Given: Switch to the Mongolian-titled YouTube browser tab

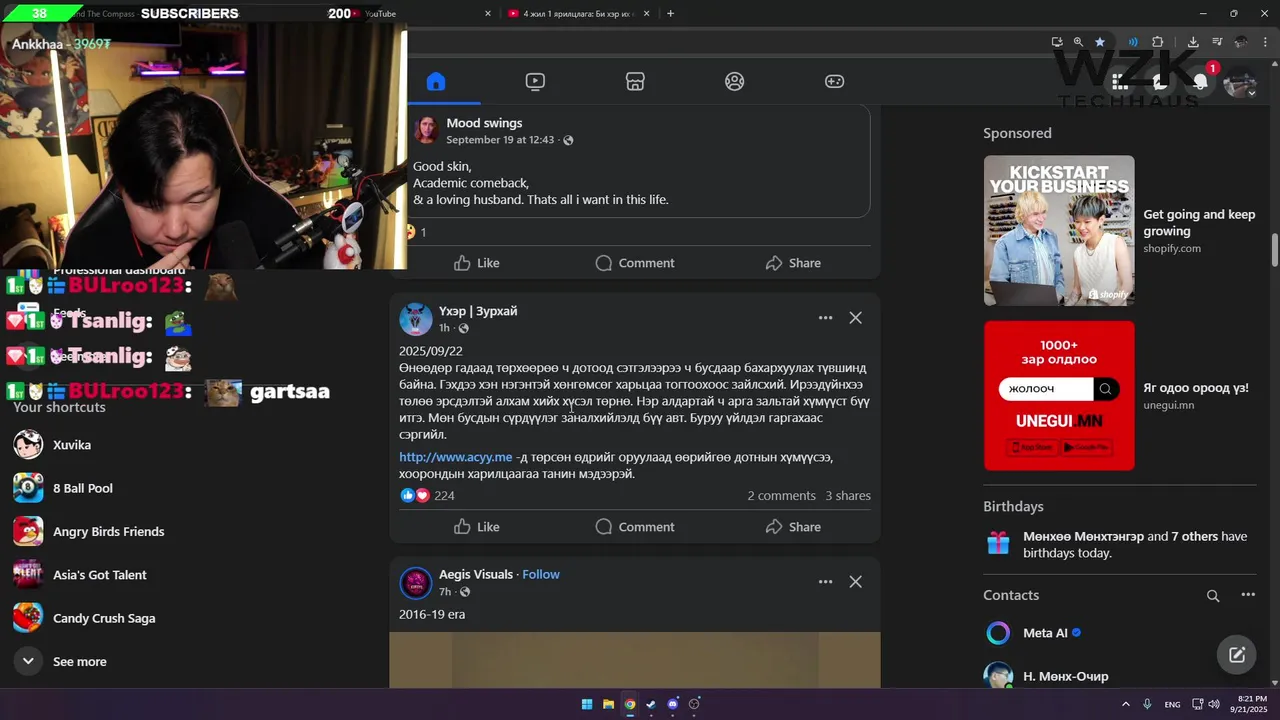Looking at the screenshot, I should pos(579,14).
